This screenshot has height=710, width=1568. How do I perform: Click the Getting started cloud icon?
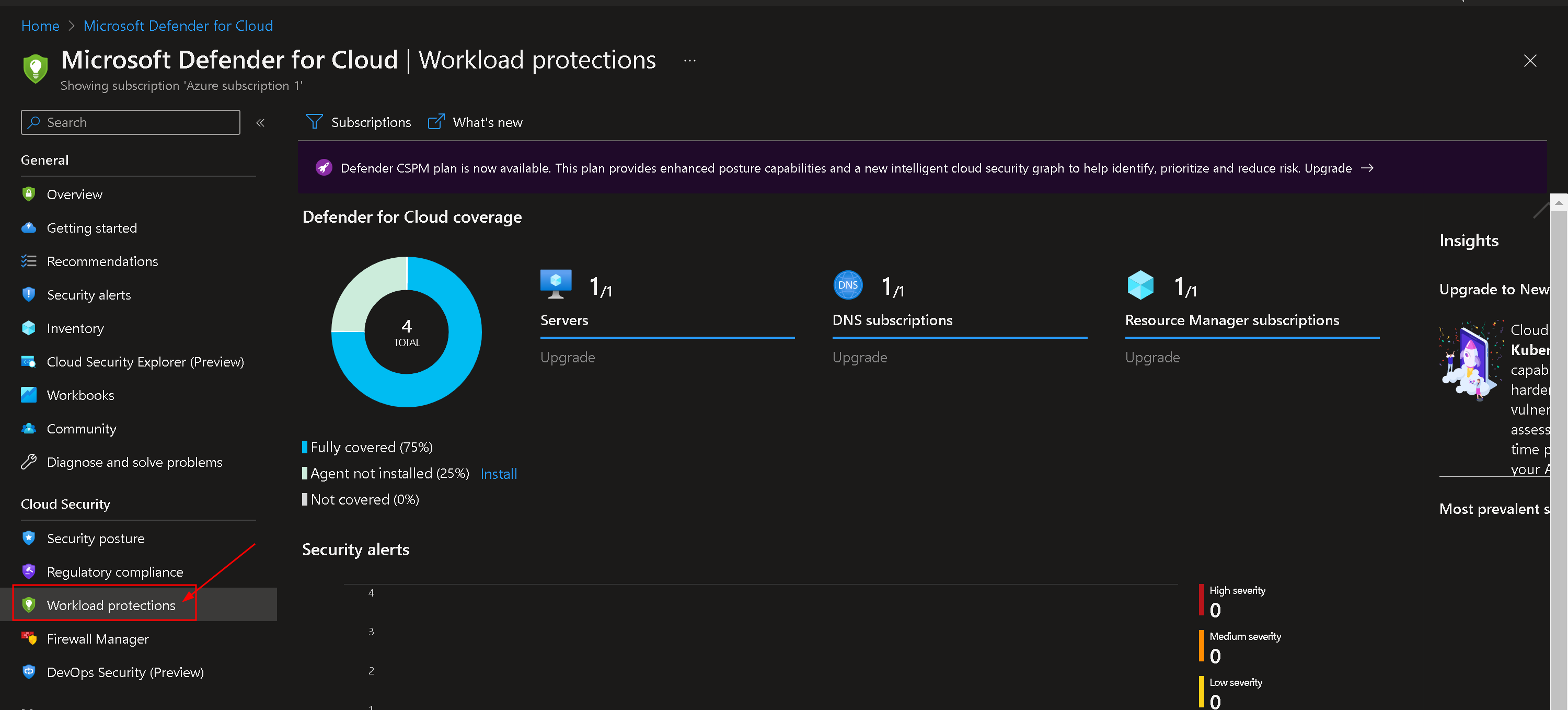[x=29, y=228]
